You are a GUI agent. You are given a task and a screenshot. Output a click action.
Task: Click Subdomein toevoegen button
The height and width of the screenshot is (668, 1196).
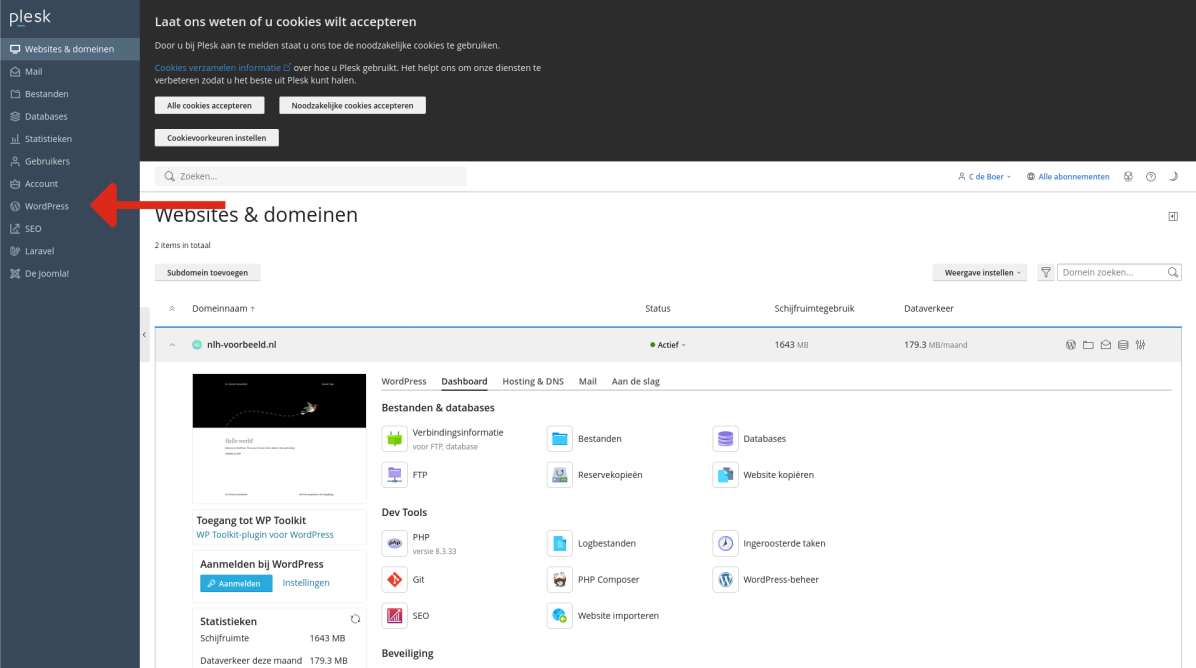coord(207,272)
